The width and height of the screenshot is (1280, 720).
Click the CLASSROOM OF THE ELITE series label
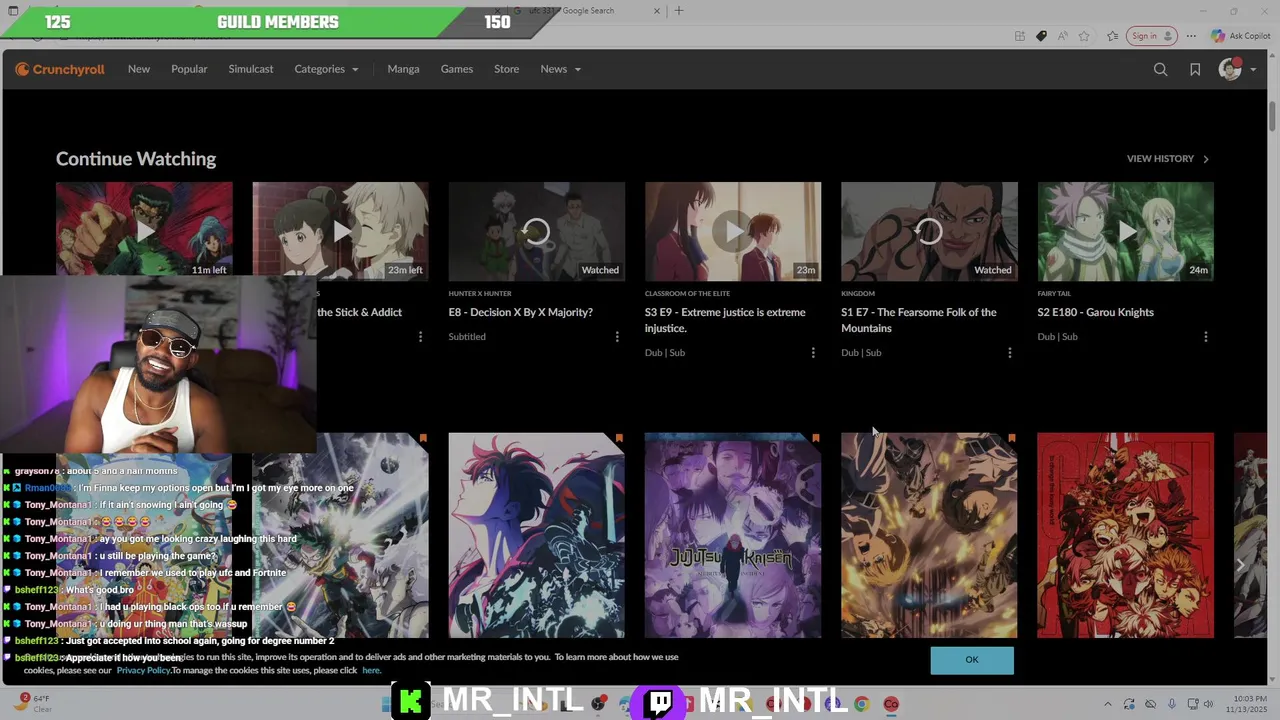687,294
